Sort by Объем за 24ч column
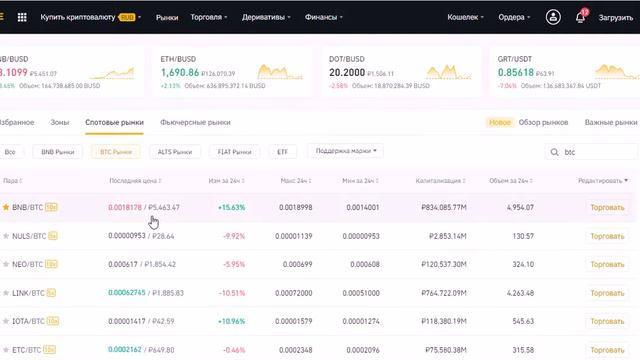This screenshot has width=640, height=360. (511, 180)
